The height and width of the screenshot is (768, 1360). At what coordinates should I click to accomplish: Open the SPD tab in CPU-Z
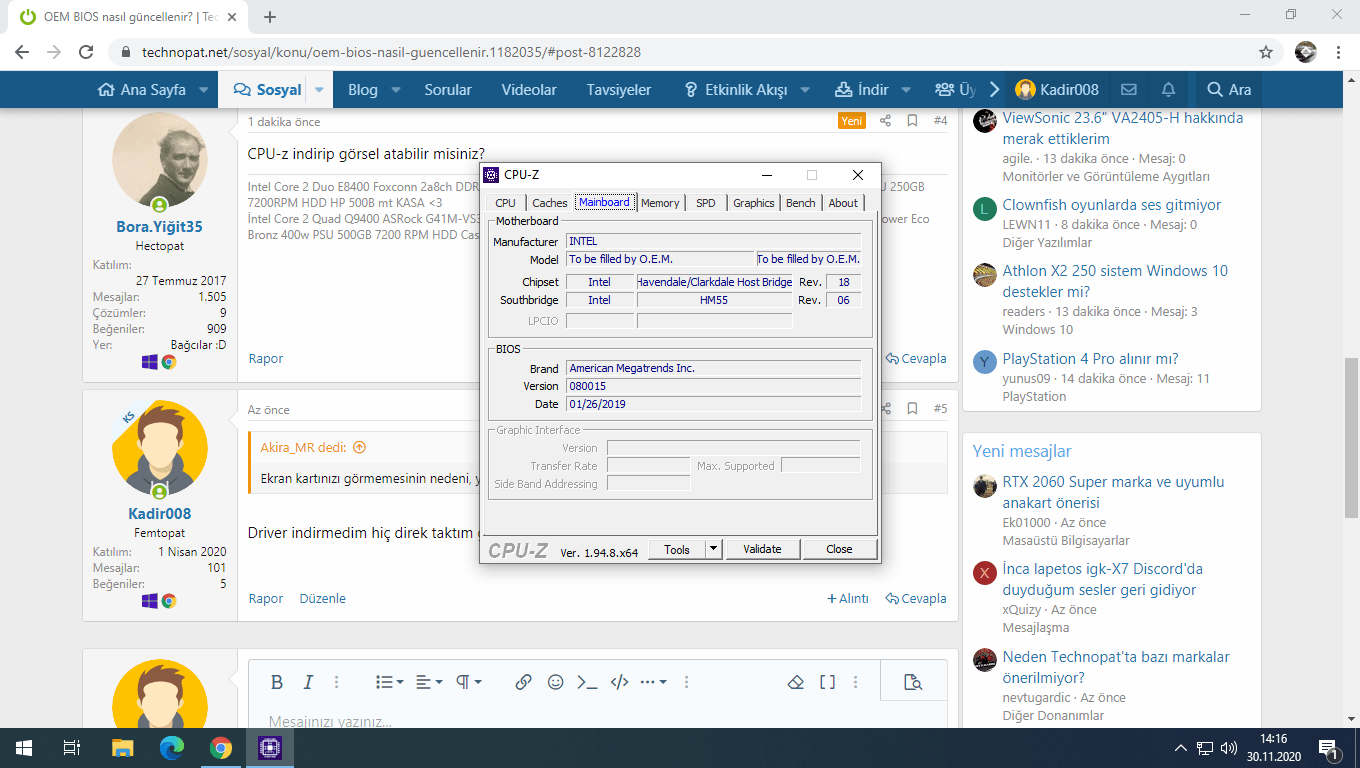coord(706,203)
